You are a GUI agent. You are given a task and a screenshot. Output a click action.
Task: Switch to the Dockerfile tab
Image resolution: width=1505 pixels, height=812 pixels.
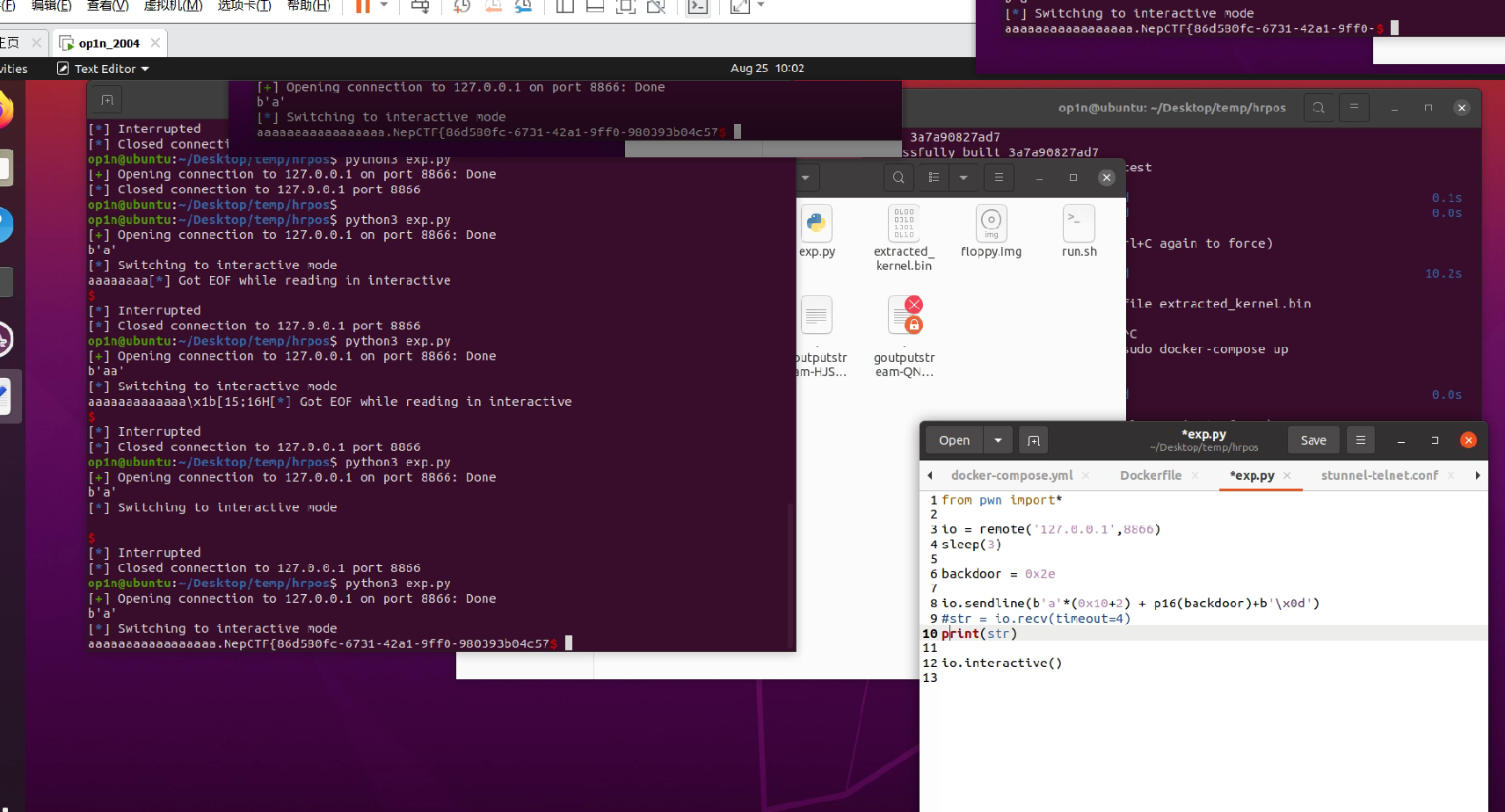1151,475
